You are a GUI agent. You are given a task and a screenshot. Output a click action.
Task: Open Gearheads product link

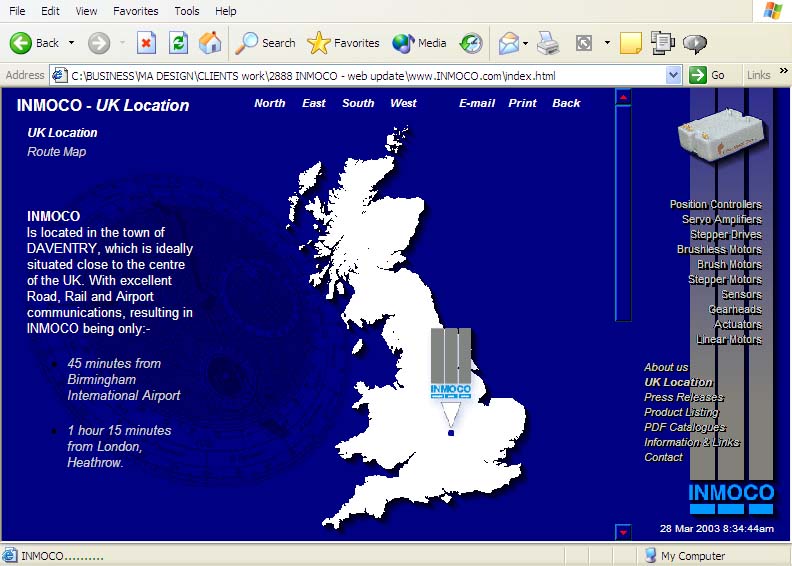pyautogui.click(x=735, y=309)
